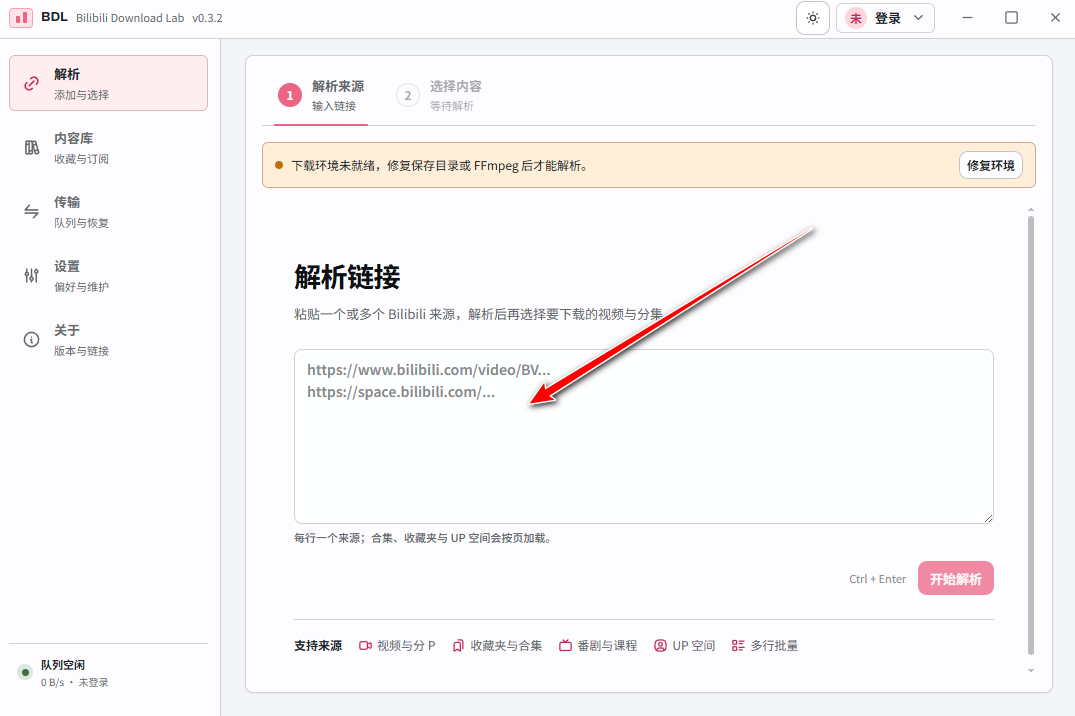
Task: Open the 关于 版本与链接 page
Action: [108, 339]
